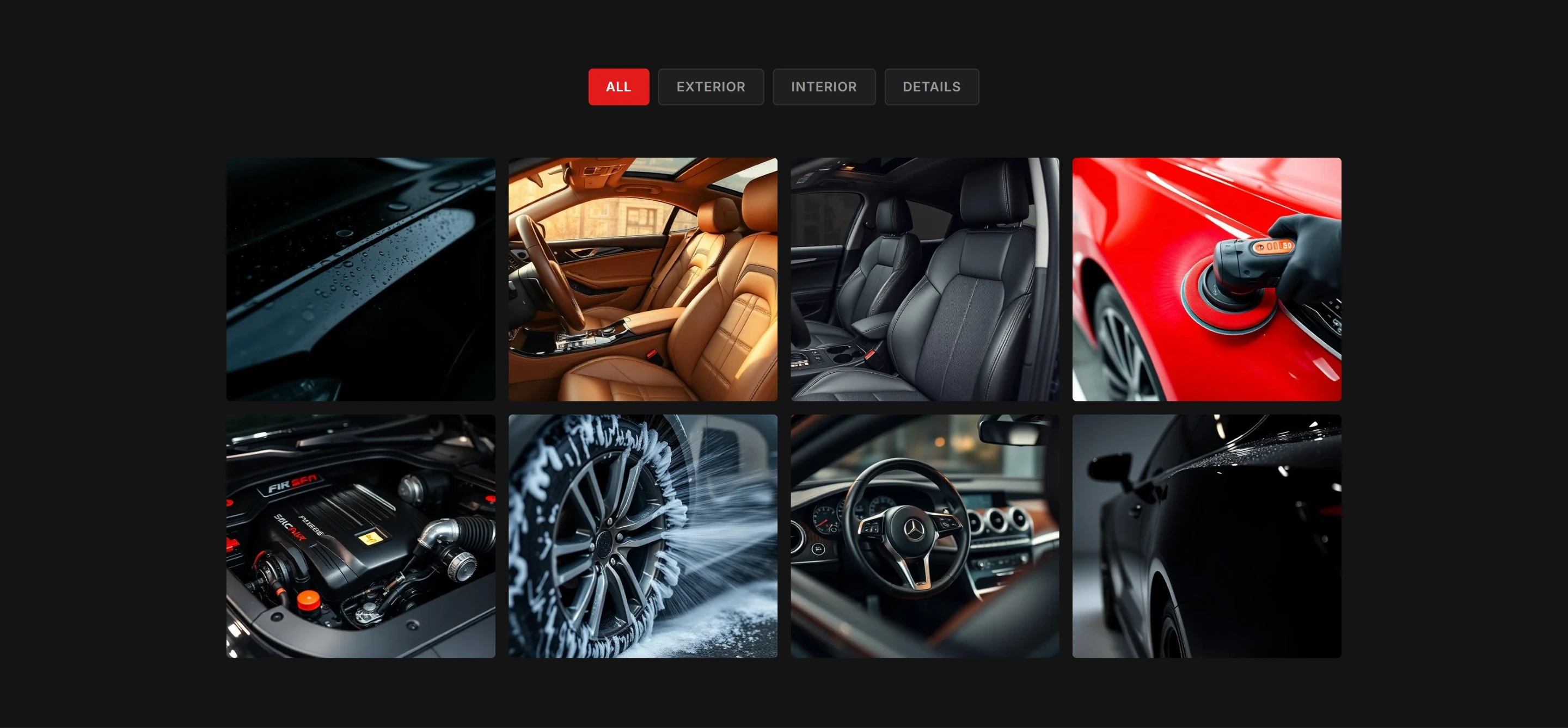Open the red car polishing photo
The width and height of the screenshot is (1568, 728).
pyautogui.click(x=1206, y=279)
